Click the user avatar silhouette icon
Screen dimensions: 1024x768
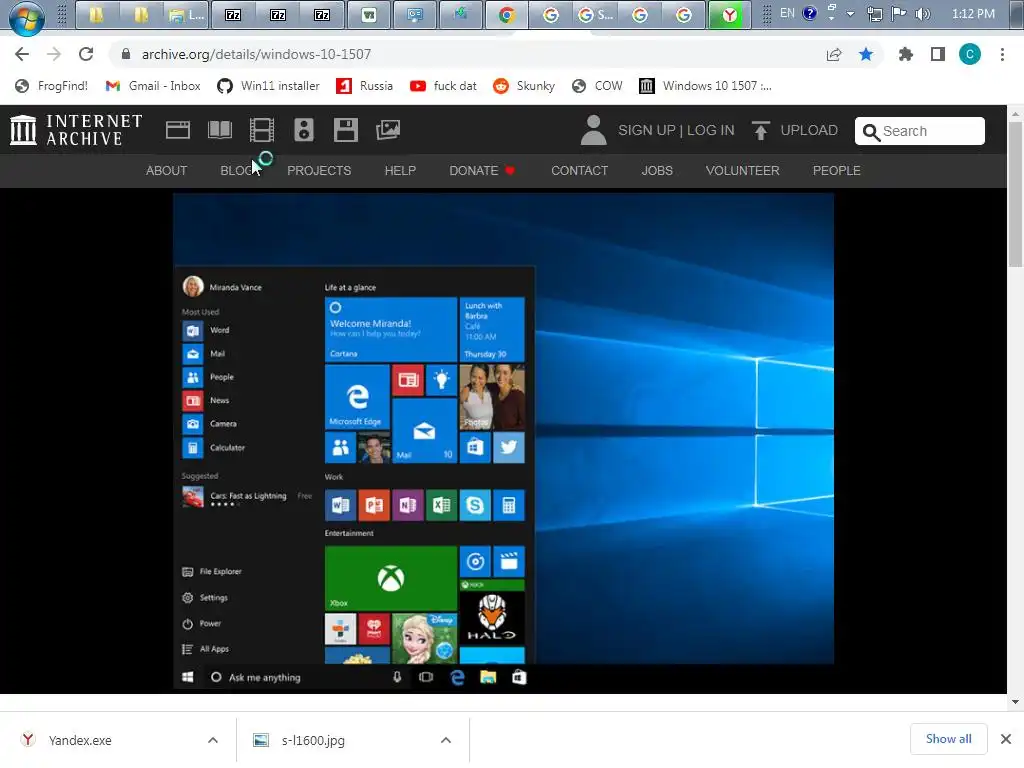coord(593,130)
